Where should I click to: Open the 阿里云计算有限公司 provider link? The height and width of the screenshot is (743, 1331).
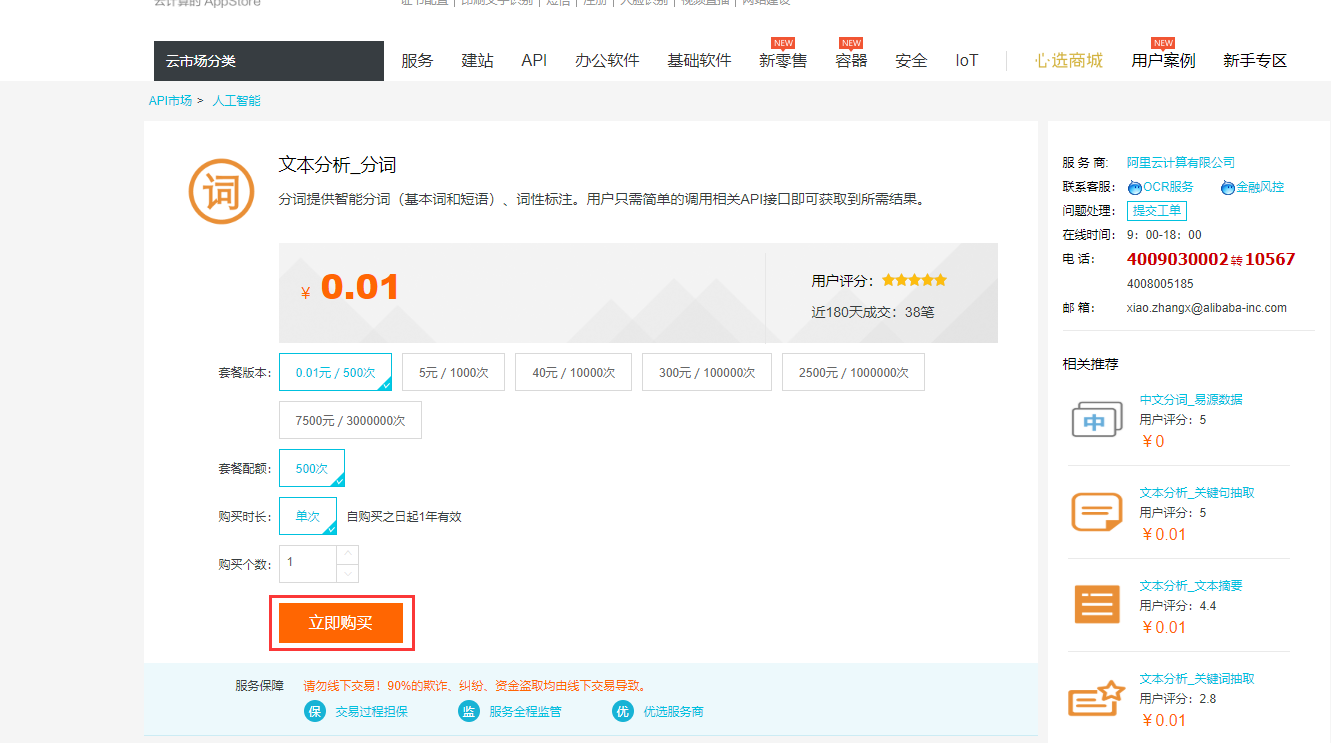(1181, 163)
